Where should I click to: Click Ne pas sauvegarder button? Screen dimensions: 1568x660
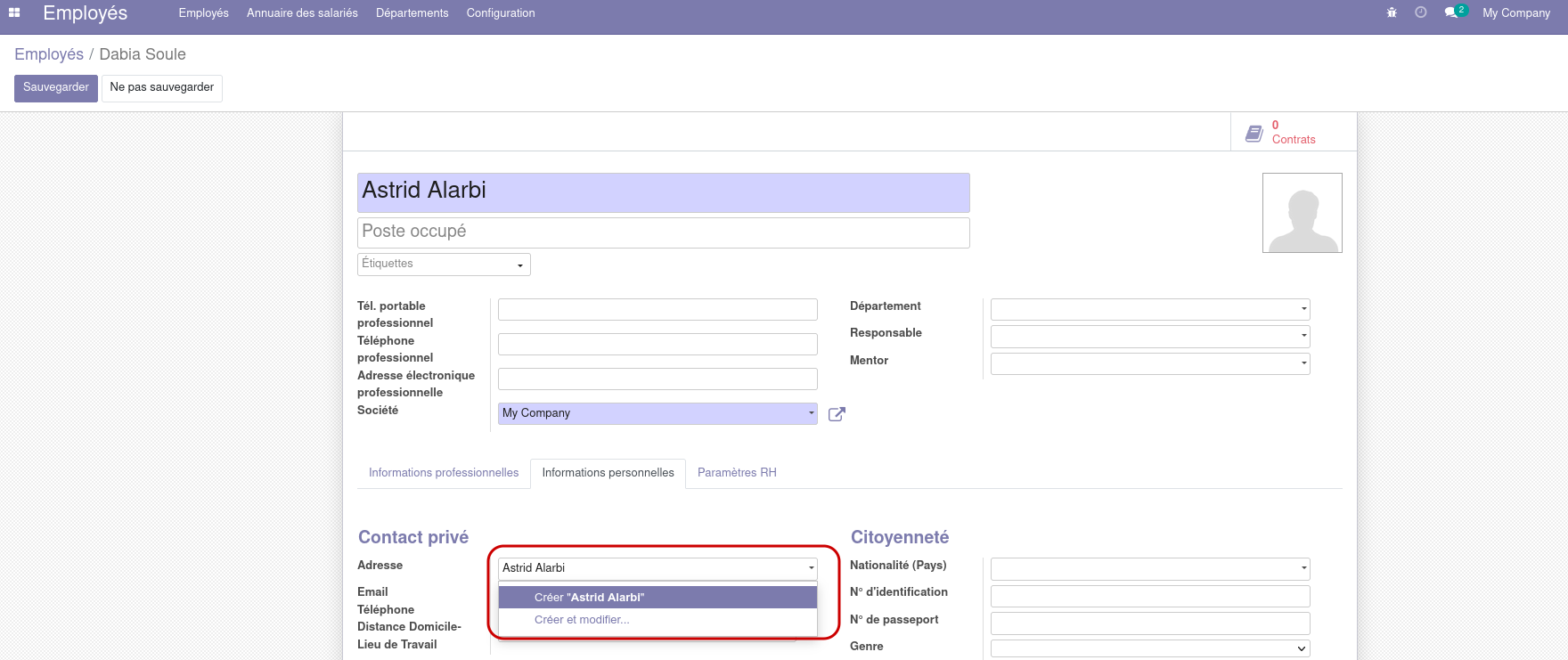coord(162,88)
